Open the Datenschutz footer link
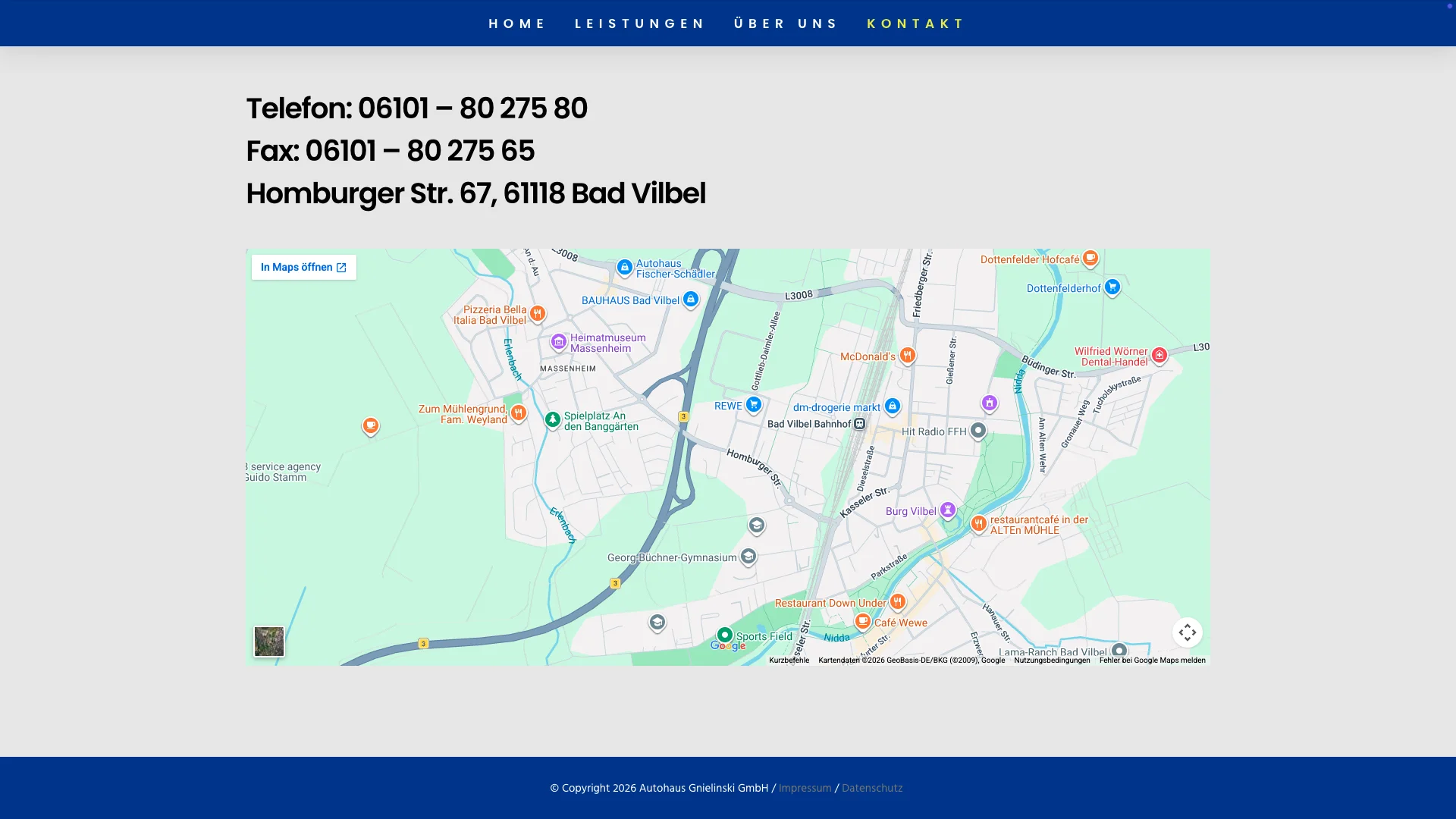The image size is (1456, 819). [872, 789]
